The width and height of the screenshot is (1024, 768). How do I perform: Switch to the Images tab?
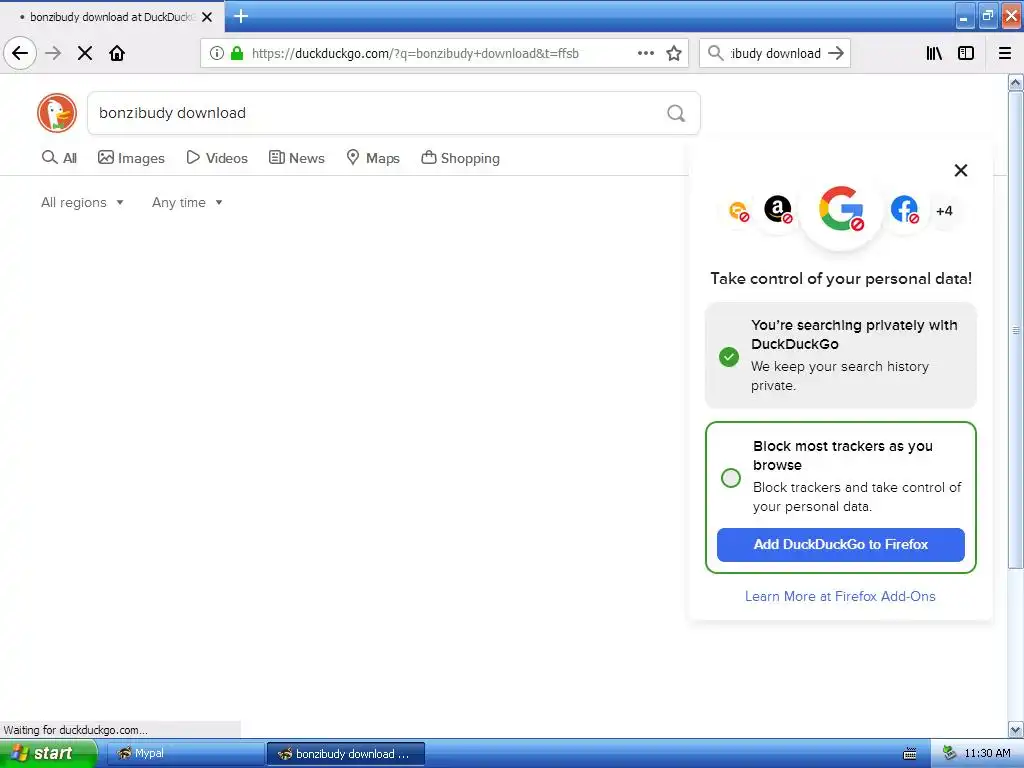[131, 158]
